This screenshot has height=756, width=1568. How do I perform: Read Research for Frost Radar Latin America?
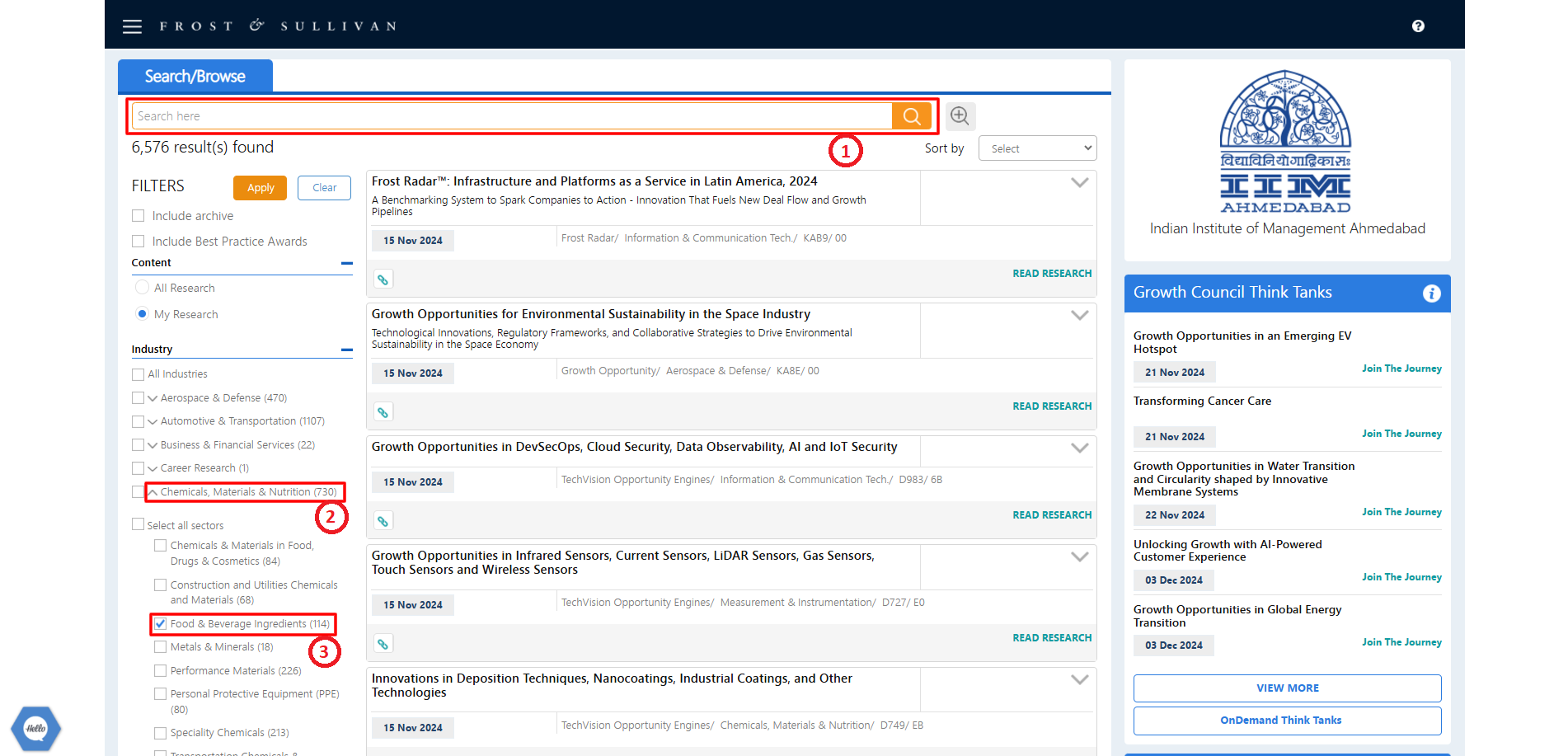[x=1052, y=274]
